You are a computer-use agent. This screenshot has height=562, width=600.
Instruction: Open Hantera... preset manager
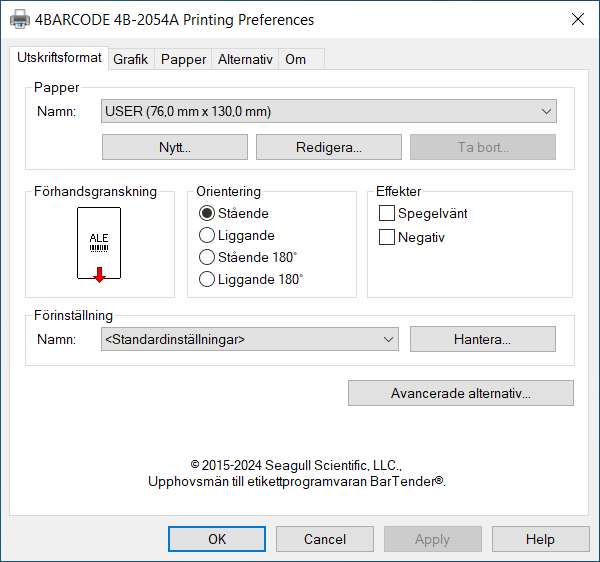coord(482,340)
